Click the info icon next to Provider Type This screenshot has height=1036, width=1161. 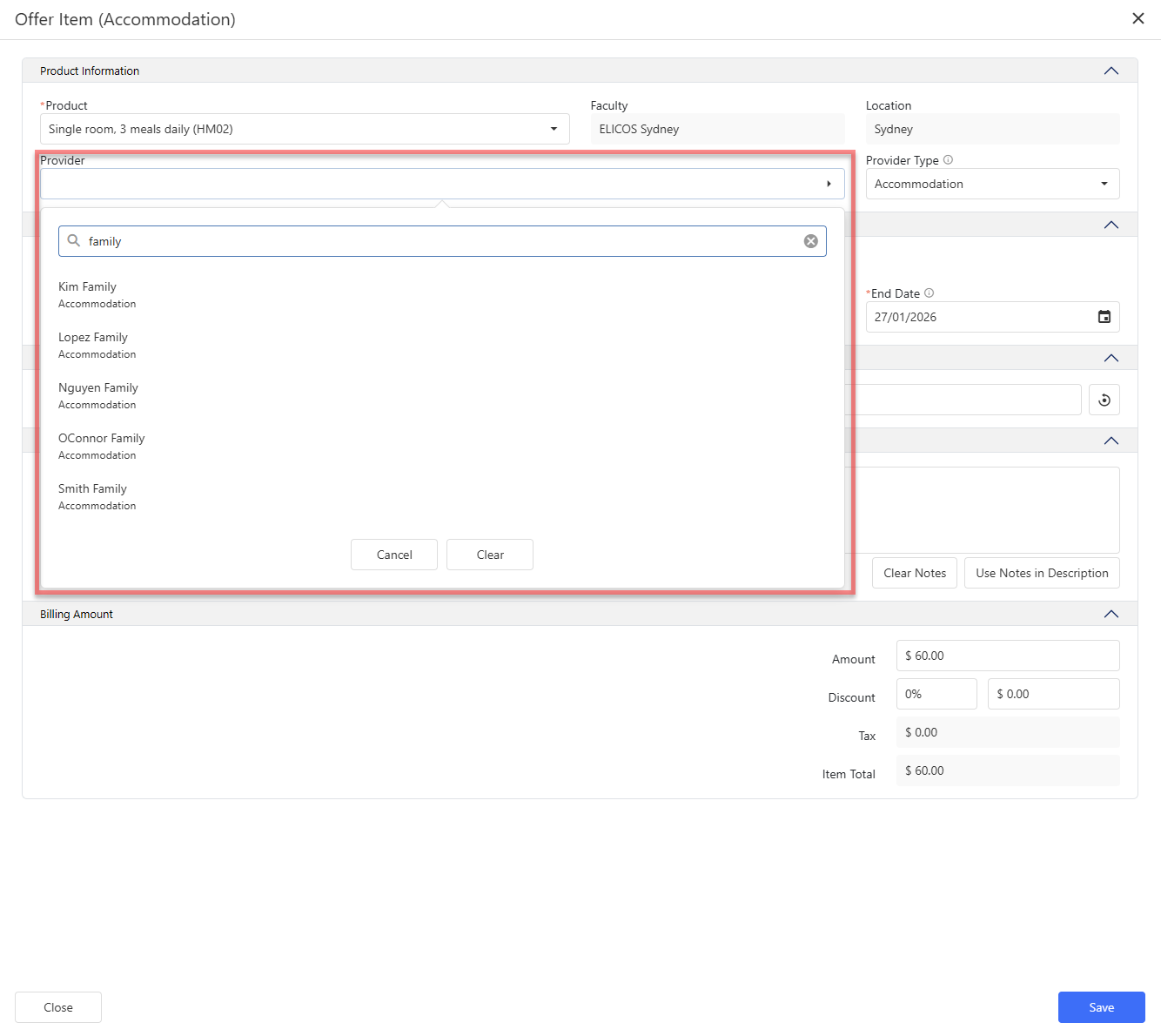948,160
